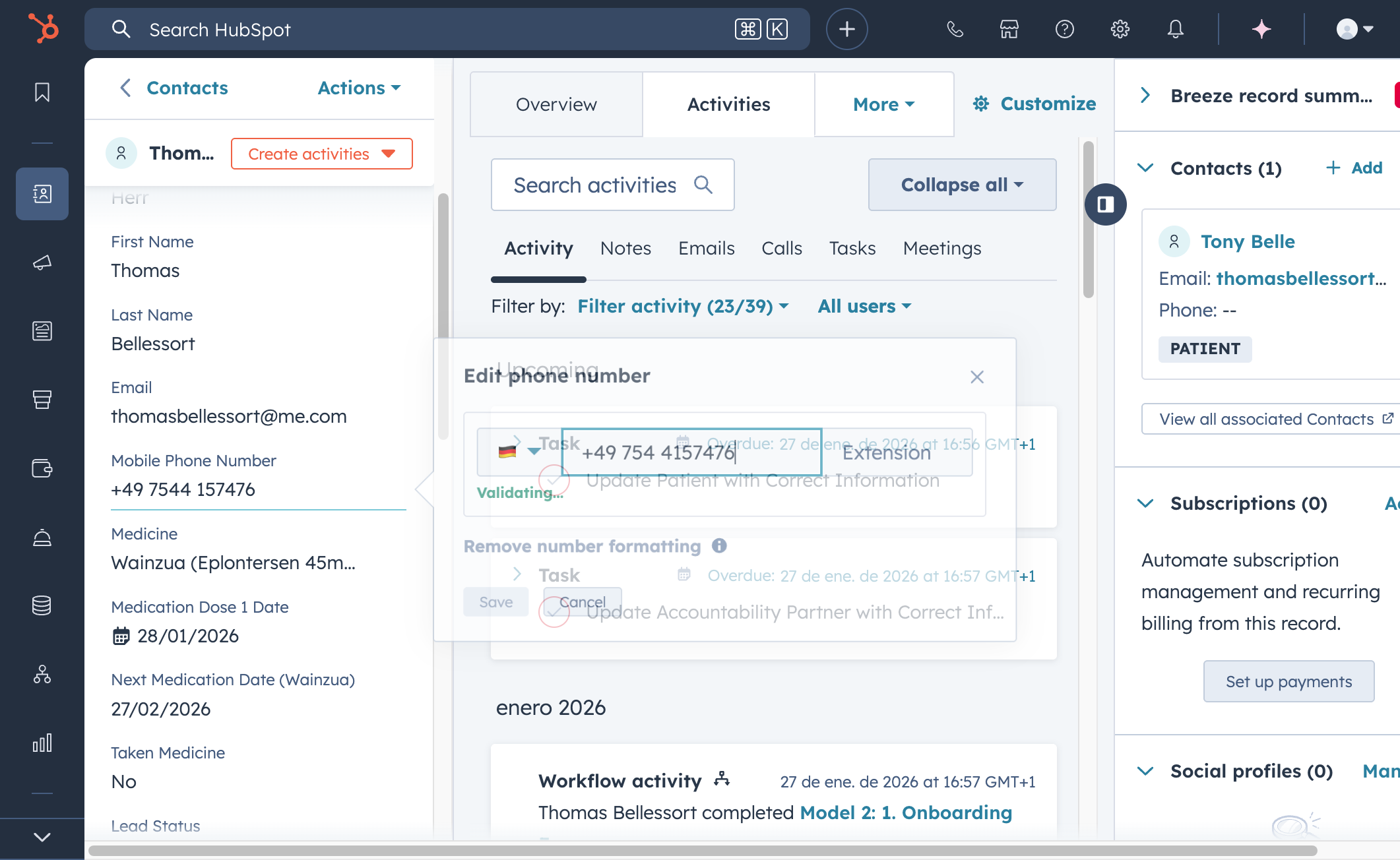The height and width of the screenshot is (860, 1400).
Task: Open the Data management database icon
Action: pos(42,605)
